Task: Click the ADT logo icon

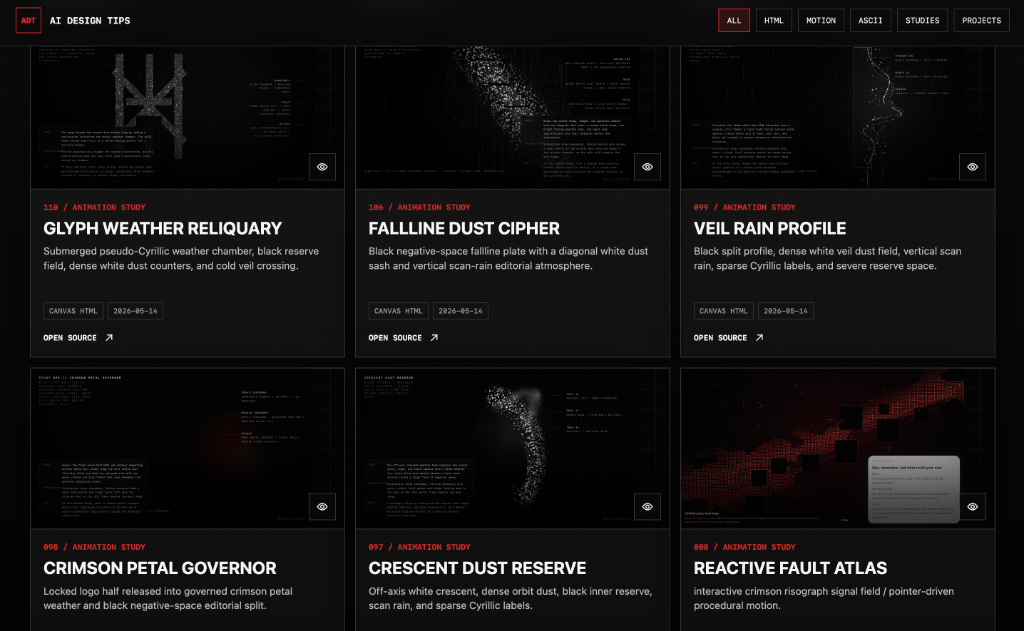Action: (28, 20)
